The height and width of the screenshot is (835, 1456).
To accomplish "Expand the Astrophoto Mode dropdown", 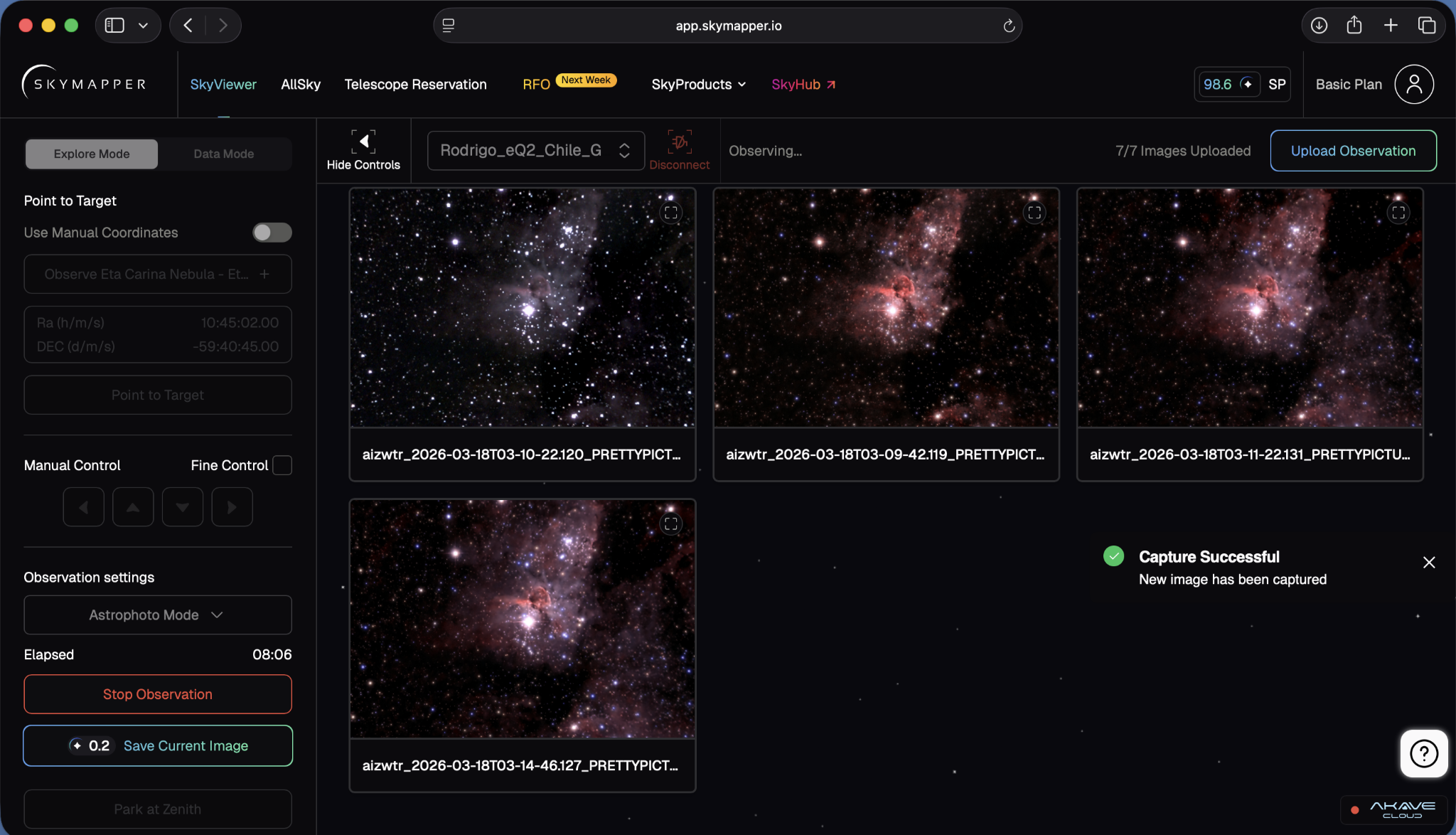I will tap(157, 615).
